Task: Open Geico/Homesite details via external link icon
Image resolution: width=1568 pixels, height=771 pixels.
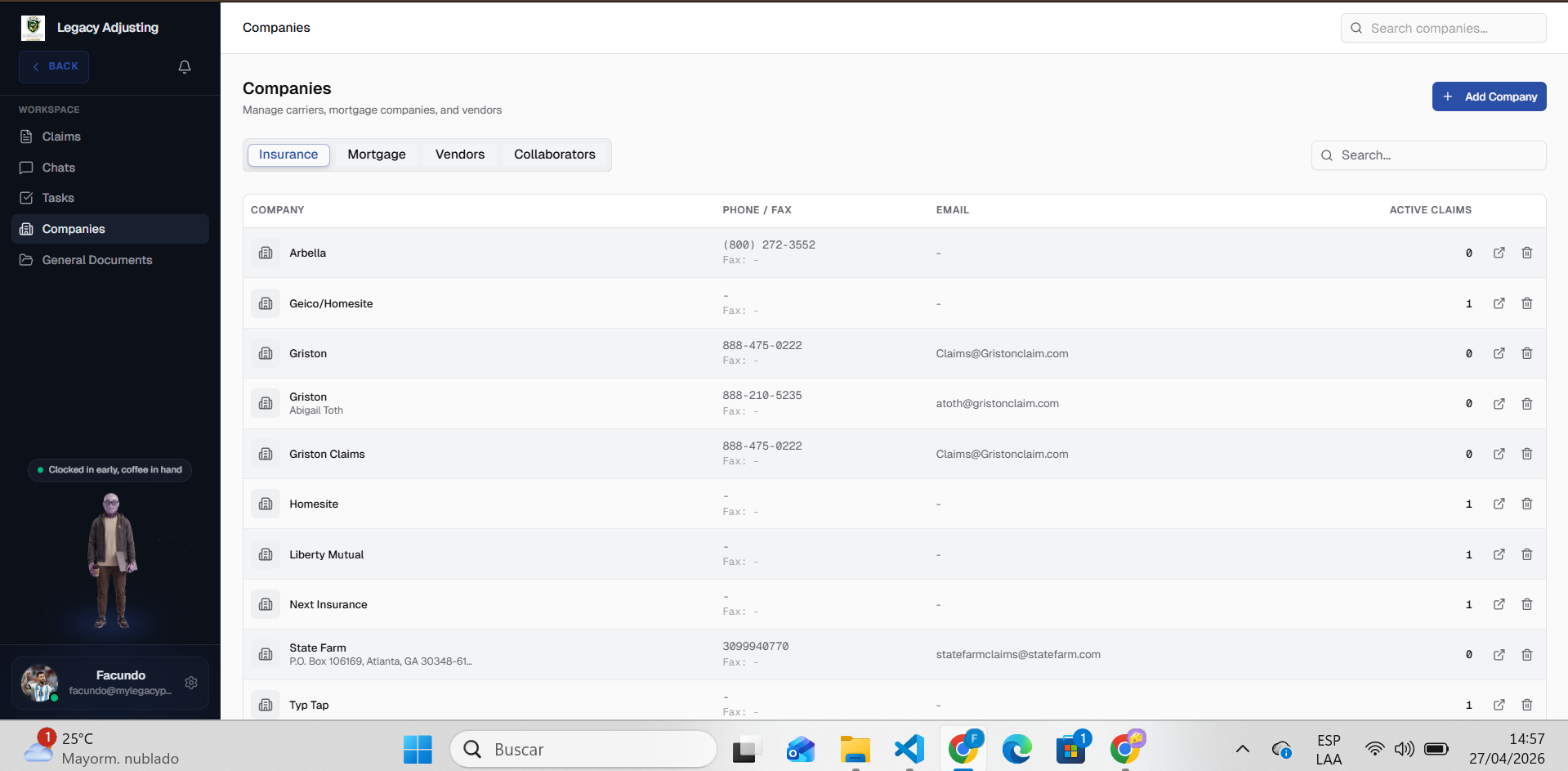Action: click(x=1499, y=303)
